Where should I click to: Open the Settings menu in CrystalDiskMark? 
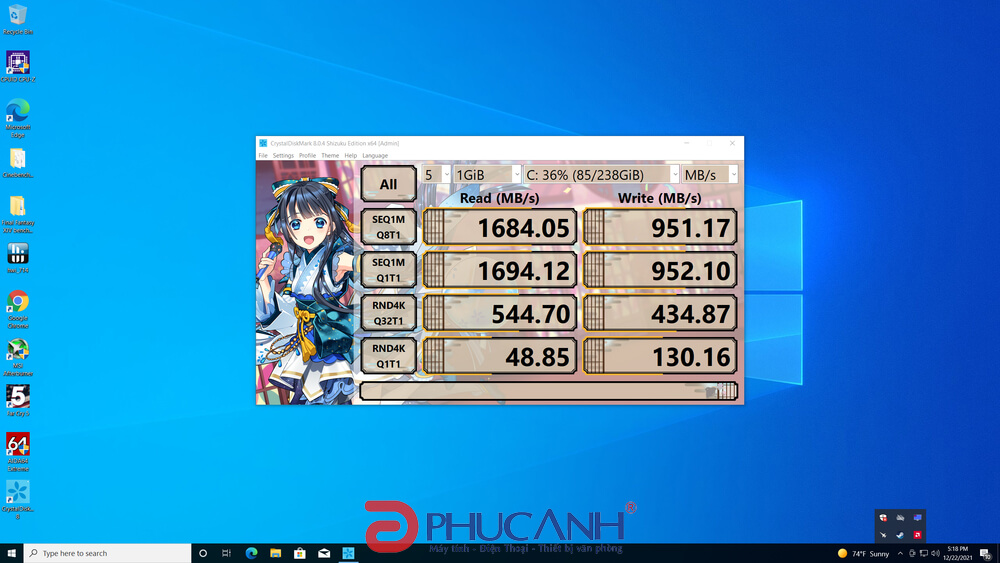click(x=283, y=156)
